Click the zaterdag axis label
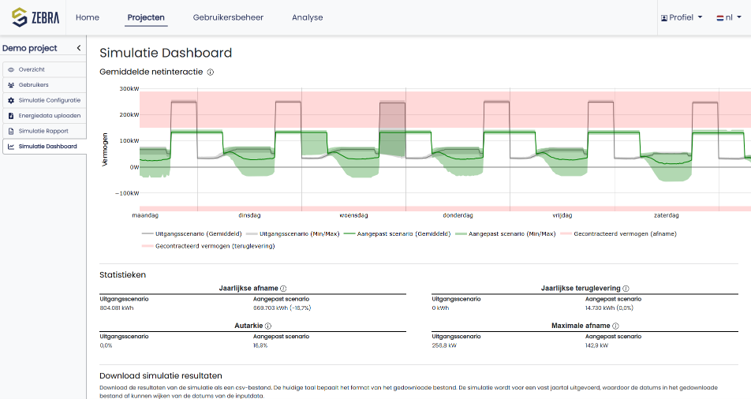 pos(667,216)
